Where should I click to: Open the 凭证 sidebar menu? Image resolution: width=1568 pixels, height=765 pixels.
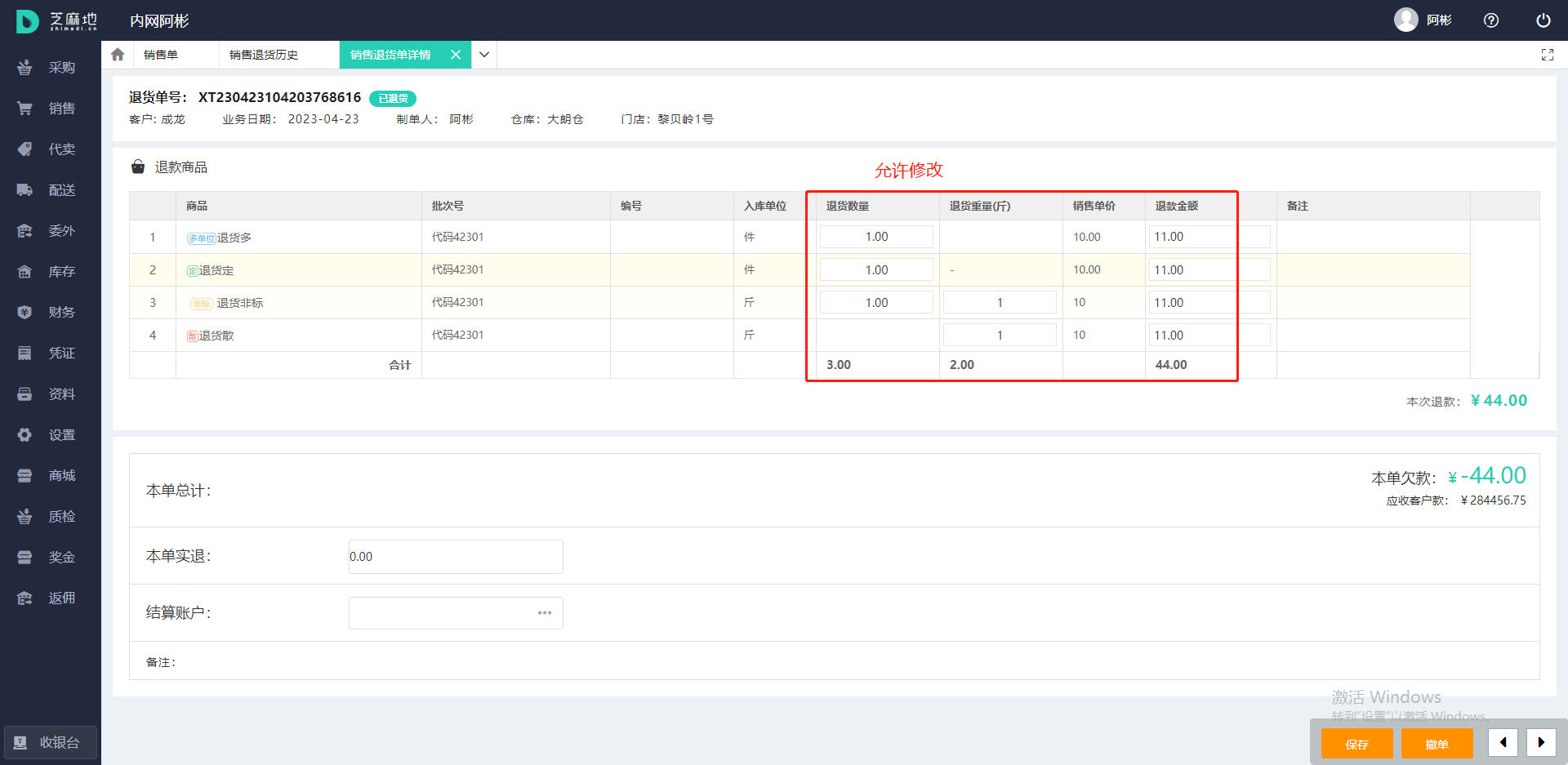point(49,354)
